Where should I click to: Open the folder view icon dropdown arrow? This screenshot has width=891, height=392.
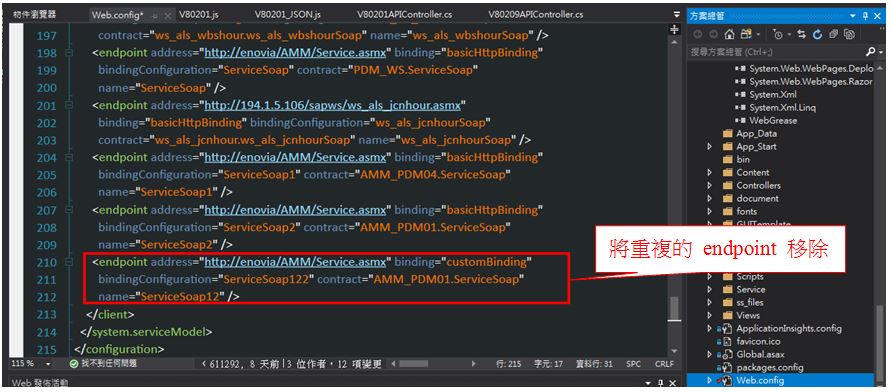coord(758,35)
